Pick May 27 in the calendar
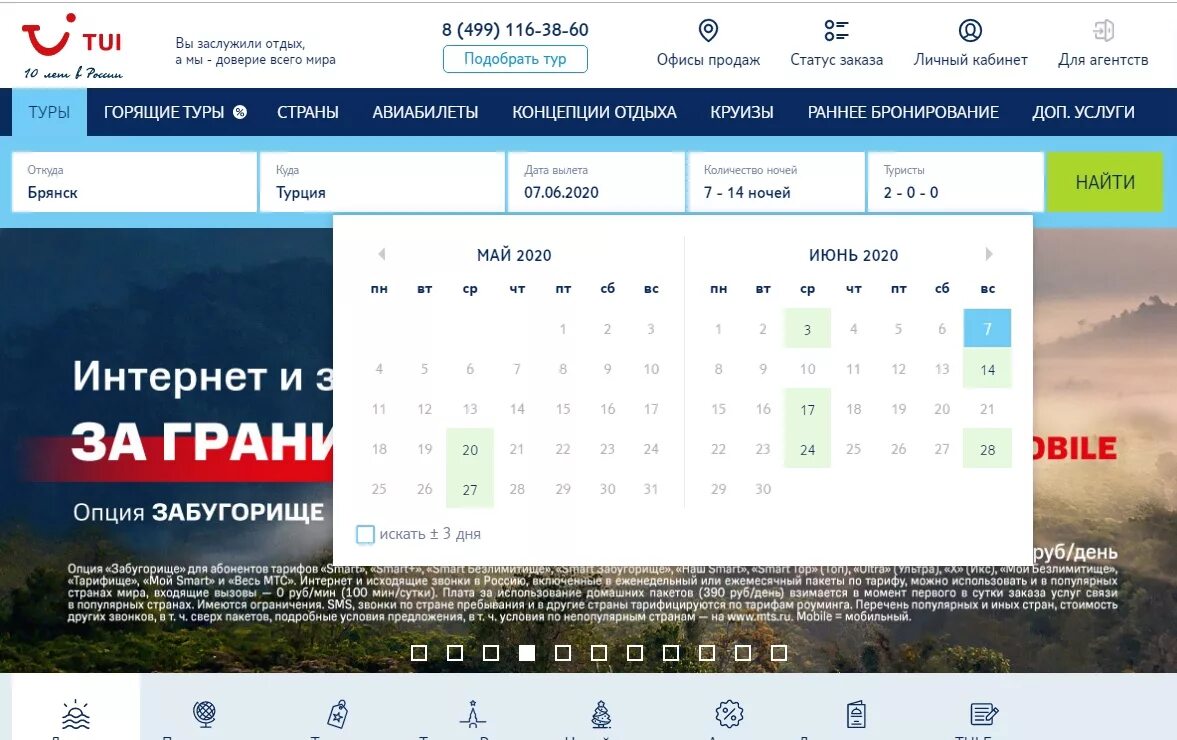The image size is (1177, 740). [470, 489]
